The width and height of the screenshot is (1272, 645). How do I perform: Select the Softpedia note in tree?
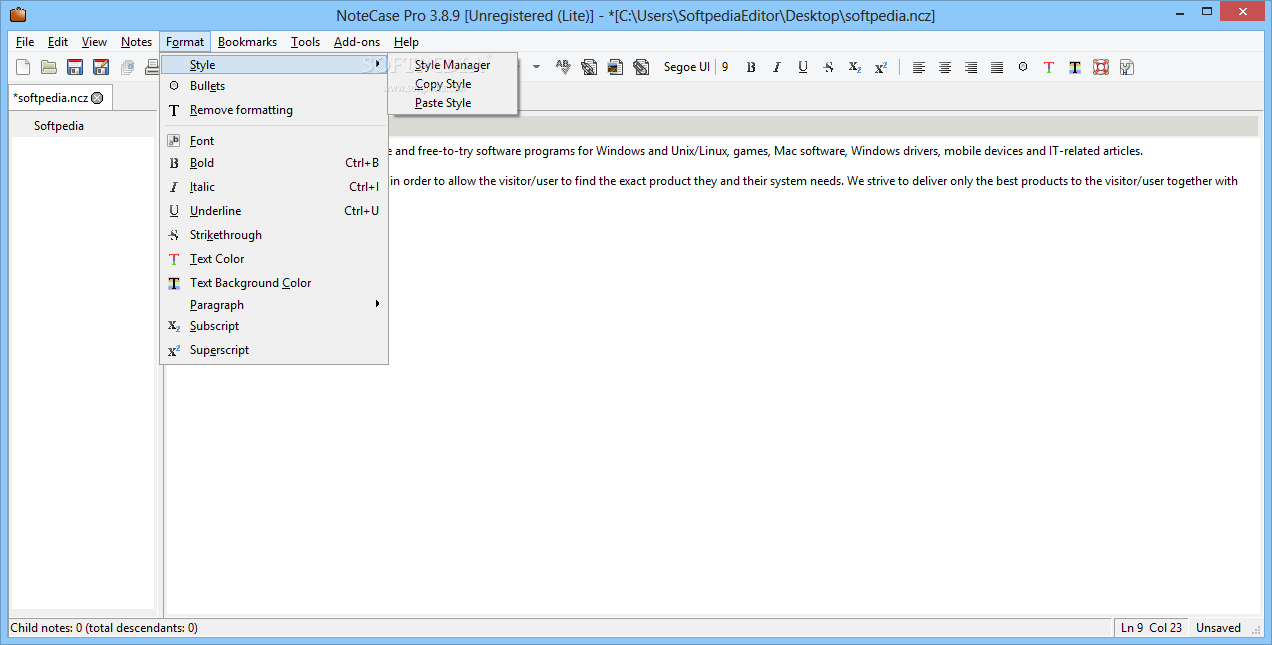coord(59,126)
